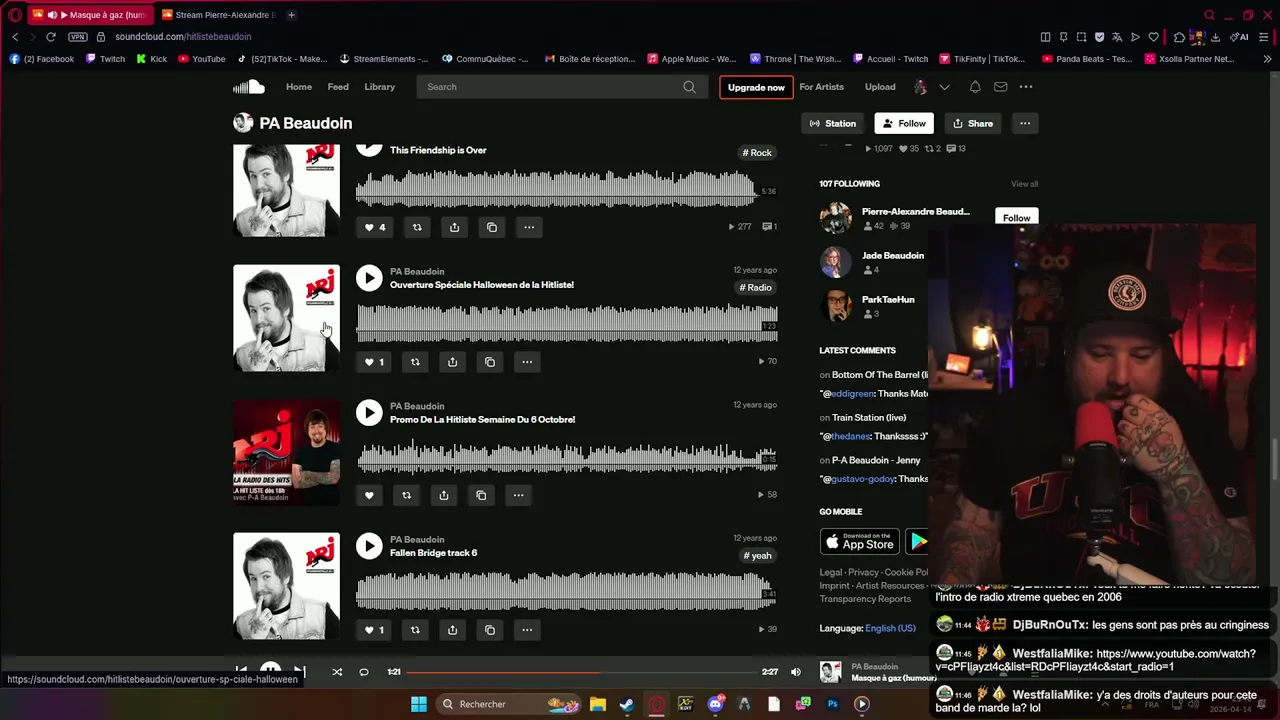The image size is (1280, 720).
Task: Click the search magnifier icon
Action: coord(689,87)
